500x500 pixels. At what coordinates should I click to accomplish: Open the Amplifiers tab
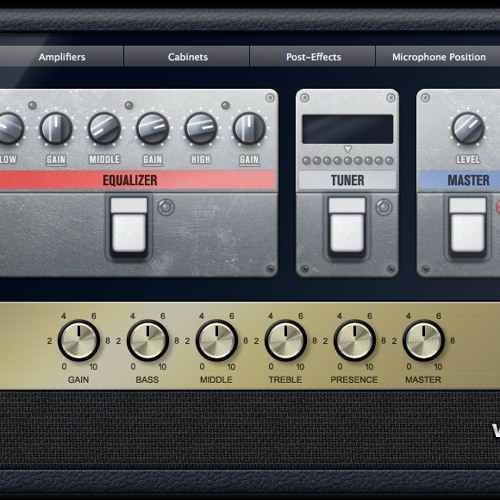point(62,57)
